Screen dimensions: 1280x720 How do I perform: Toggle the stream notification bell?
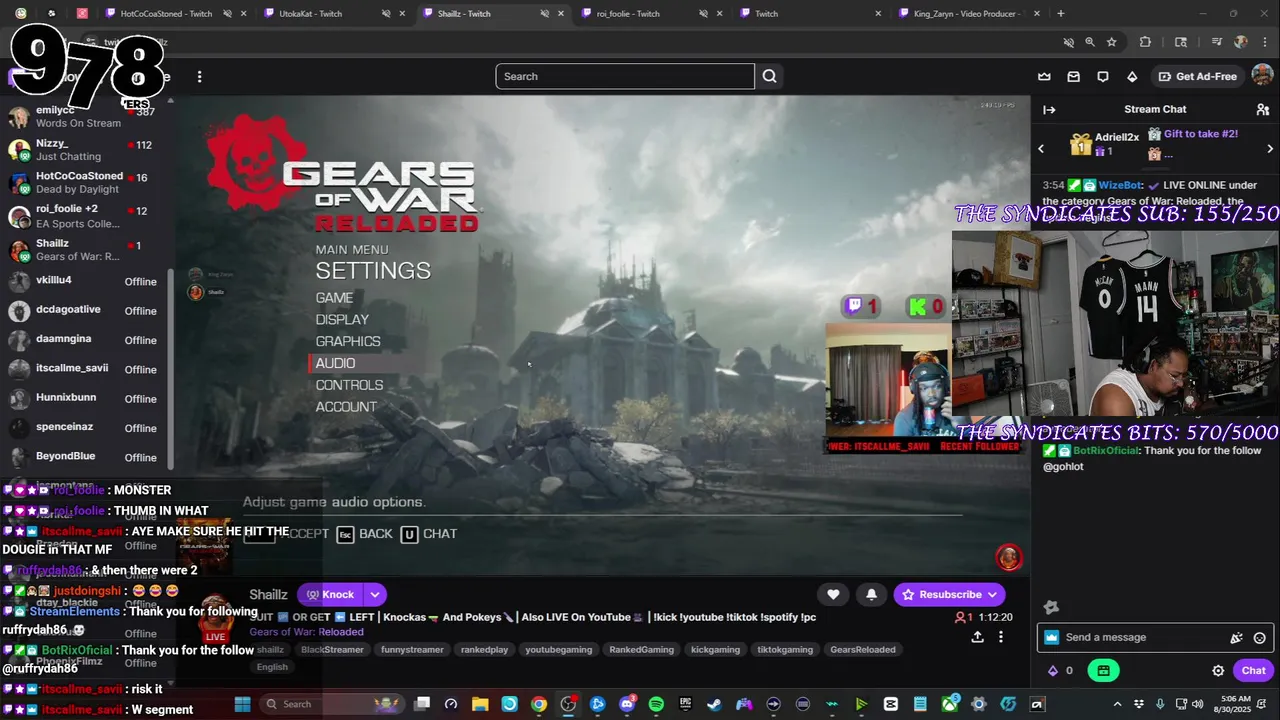871,594
